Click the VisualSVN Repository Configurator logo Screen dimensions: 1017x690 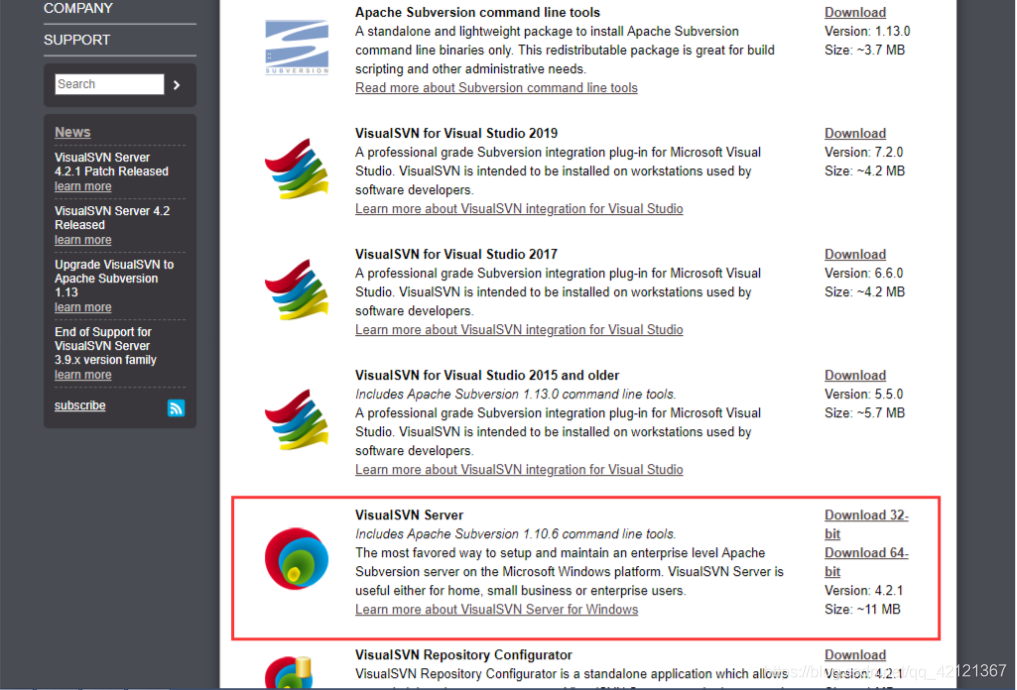(289, 672)
